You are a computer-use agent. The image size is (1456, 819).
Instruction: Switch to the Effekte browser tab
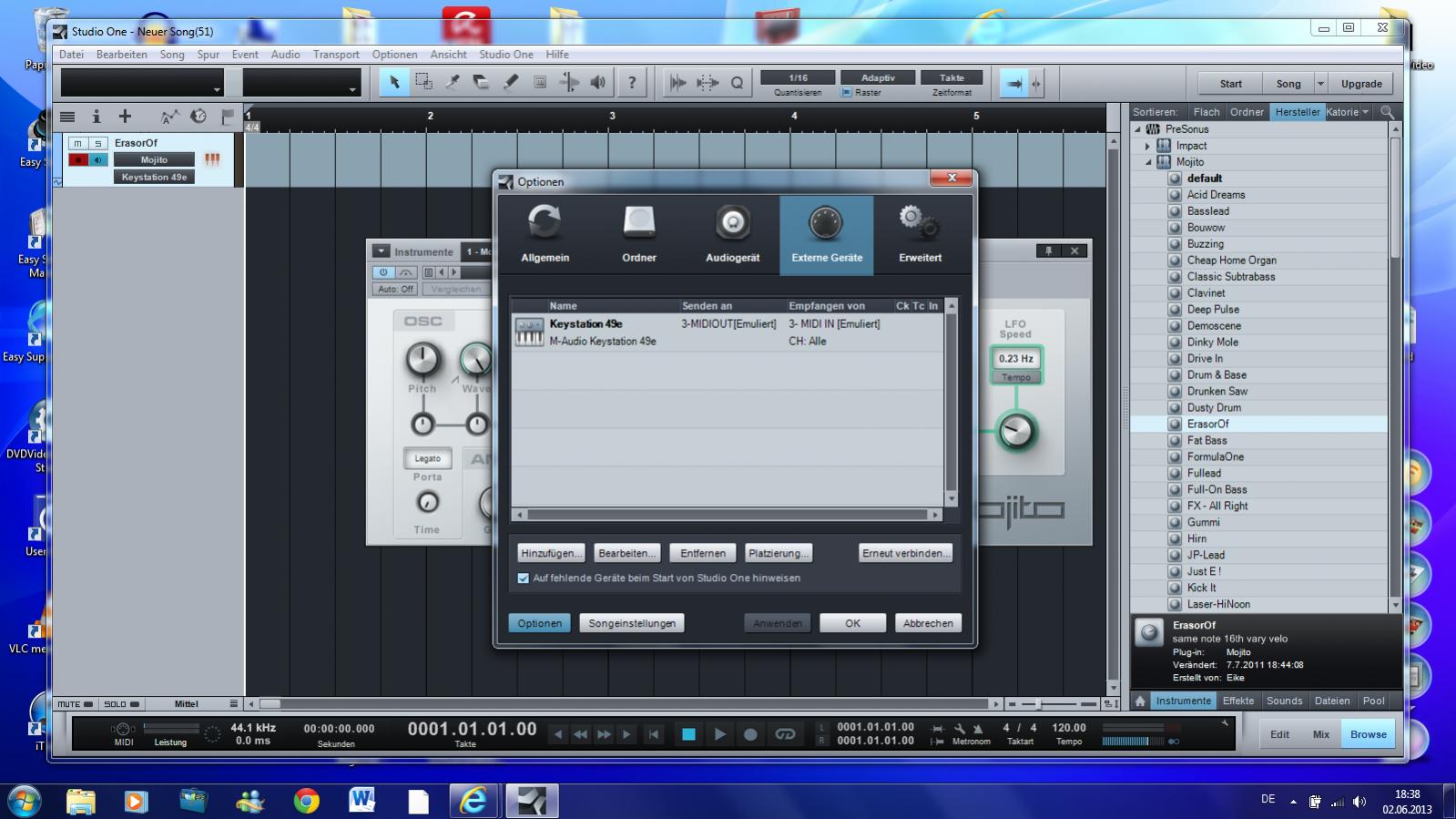(1237, 701)
